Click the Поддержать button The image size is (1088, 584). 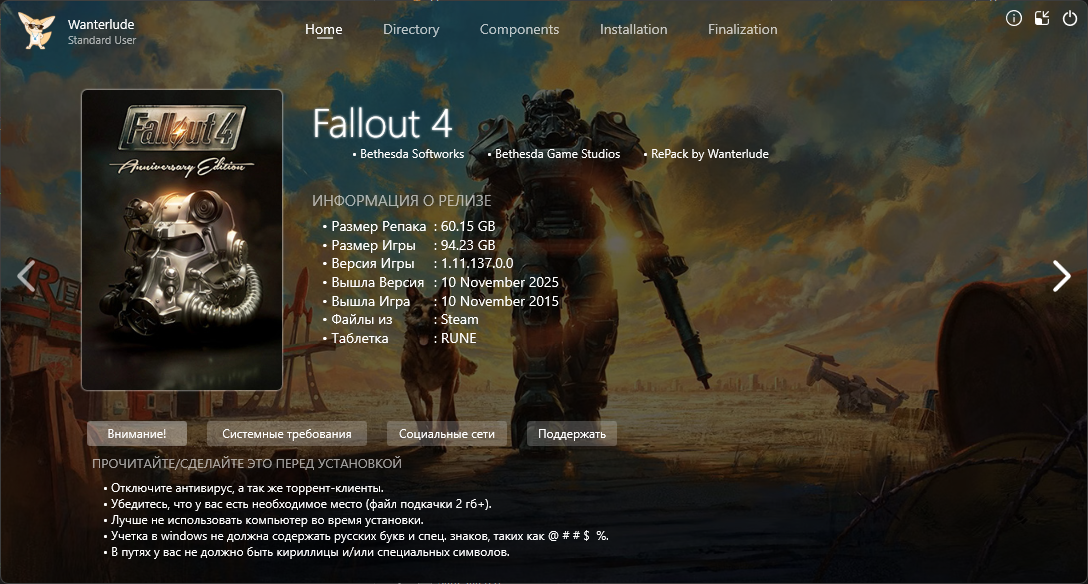572,434
